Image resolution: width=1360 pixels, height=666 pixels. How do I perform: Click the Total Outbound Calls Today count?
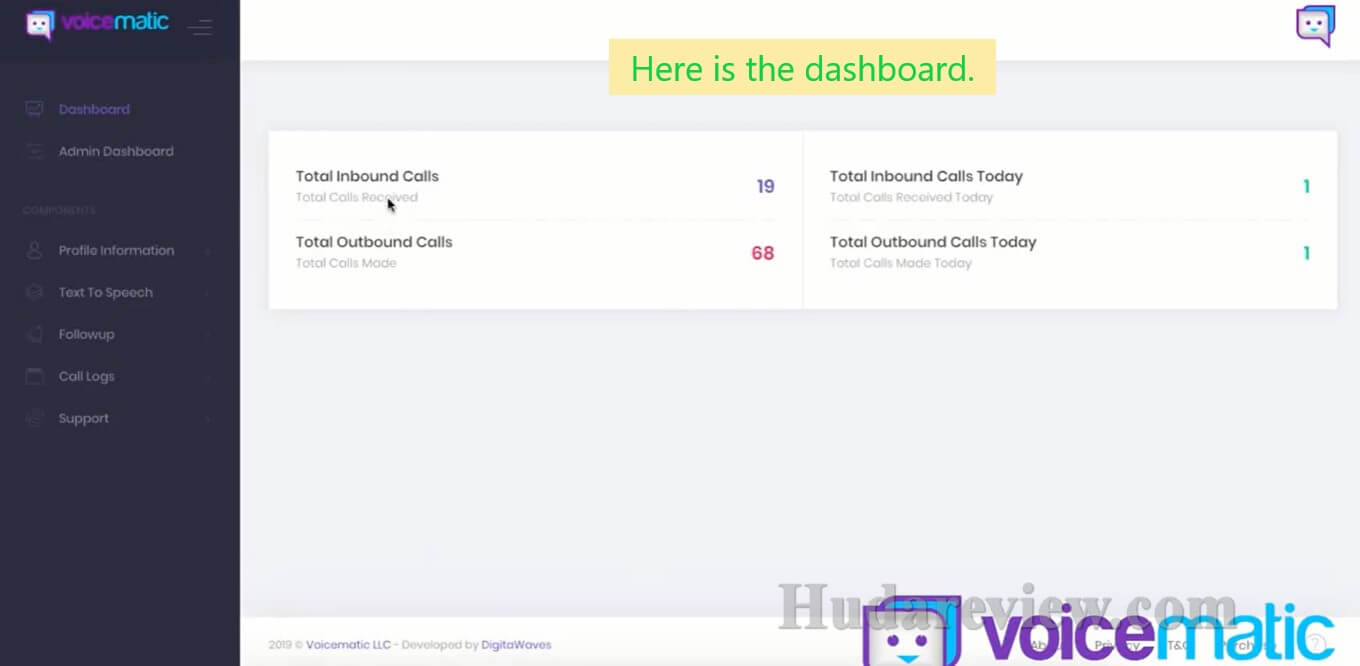pos(1306,253)
